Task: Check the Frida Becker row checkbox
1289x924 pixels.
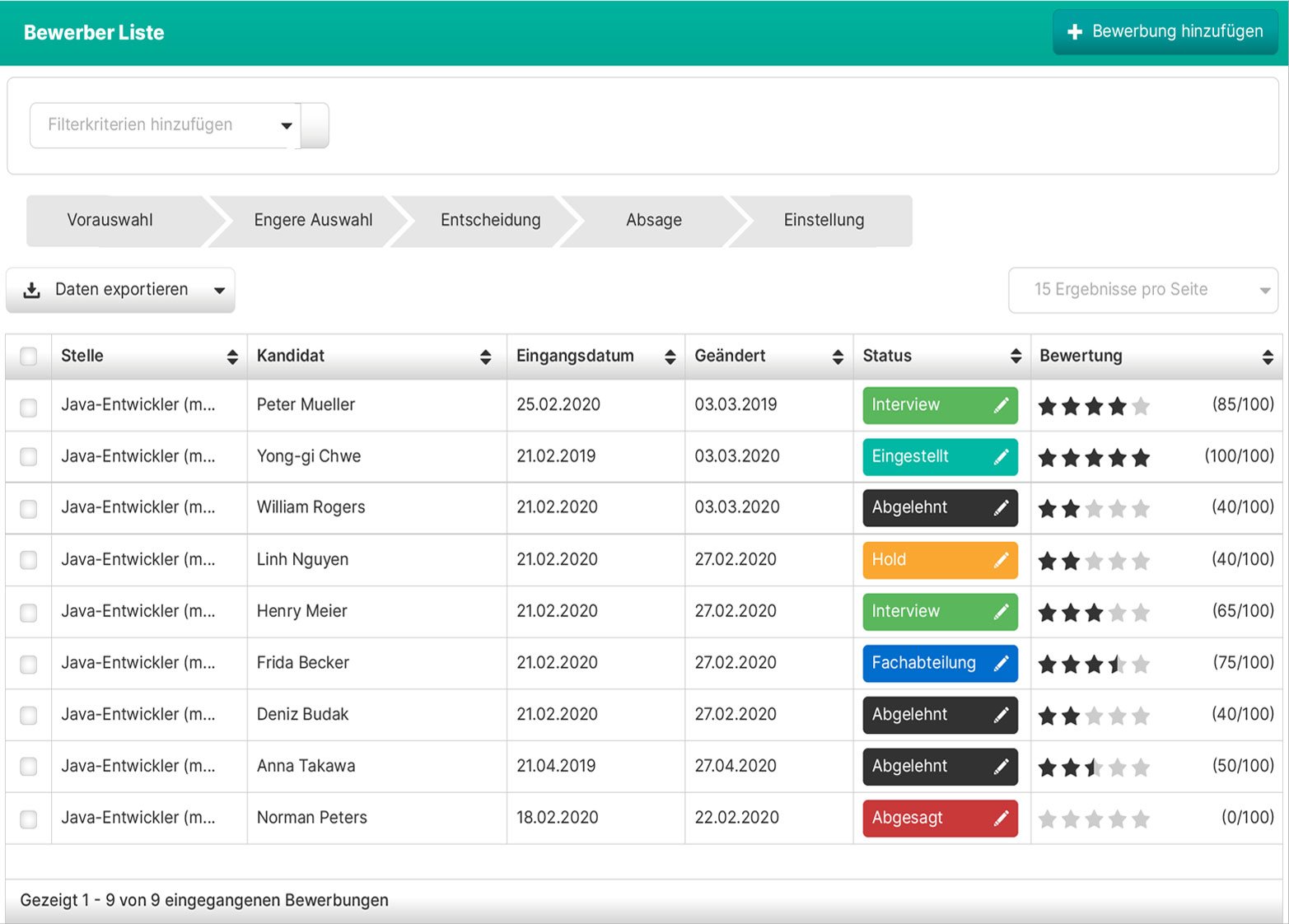Action: pyautogui.click(x=29, y=664)
